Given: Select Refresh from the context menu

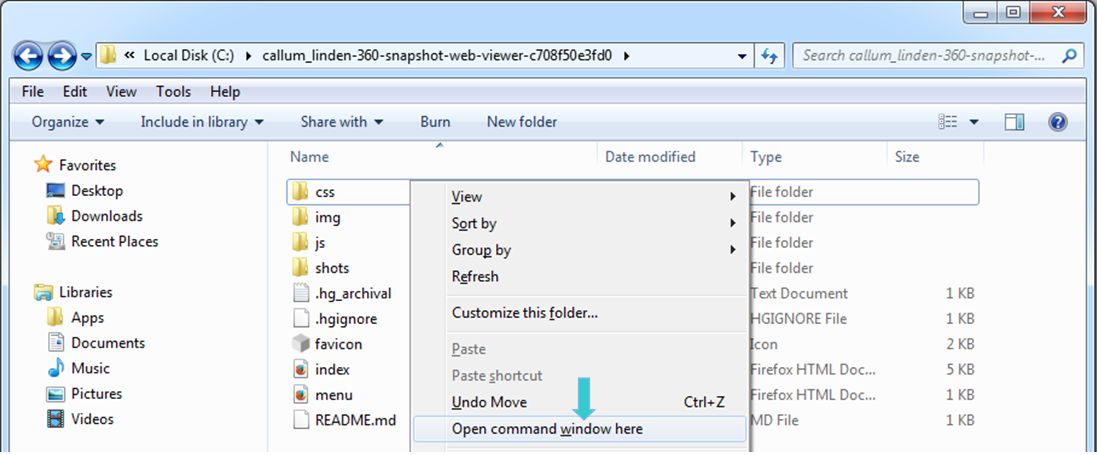Looking at the screenshot, I should click(475, 277).
